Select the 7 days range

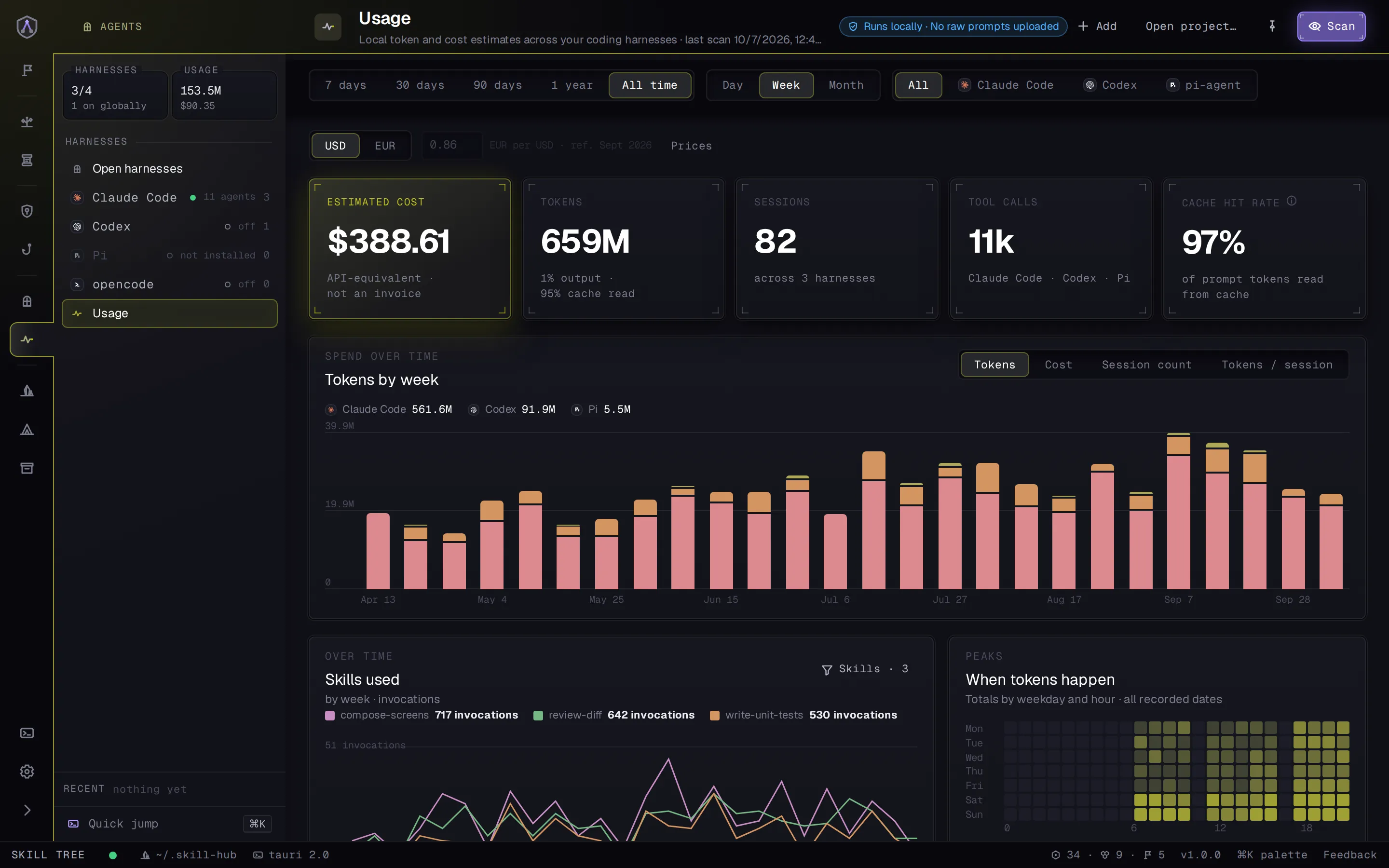pos(345,85)
